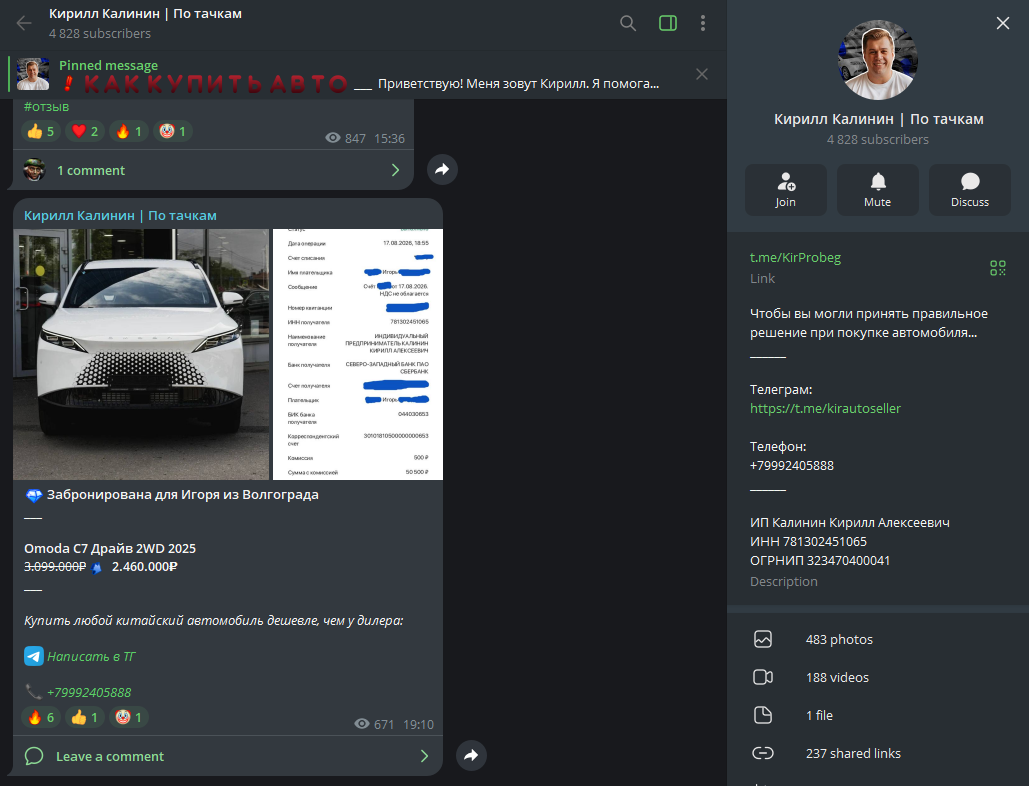Mute channel notifications

877,190
